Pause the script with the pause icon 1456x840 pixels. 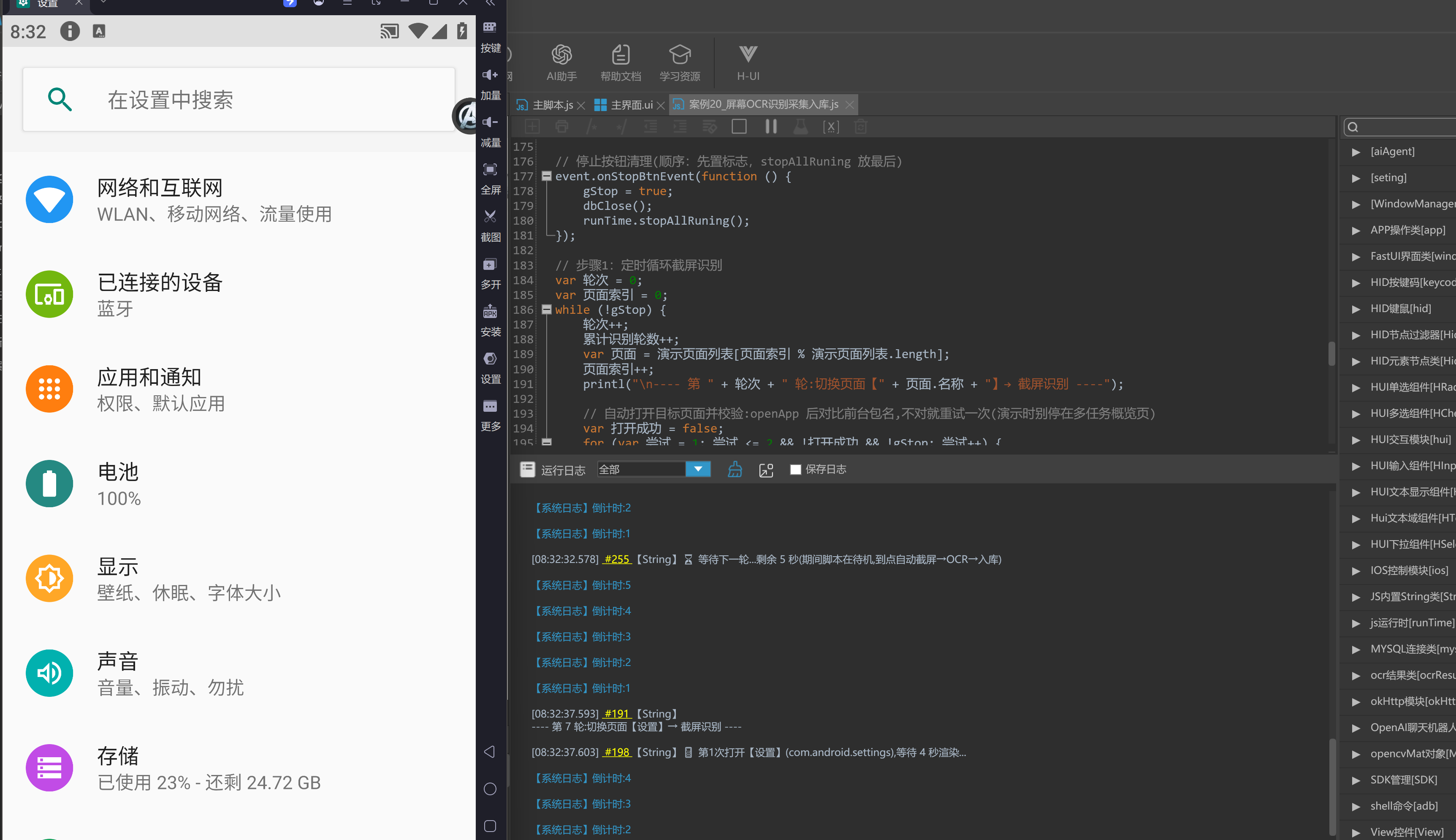[770, 126]
